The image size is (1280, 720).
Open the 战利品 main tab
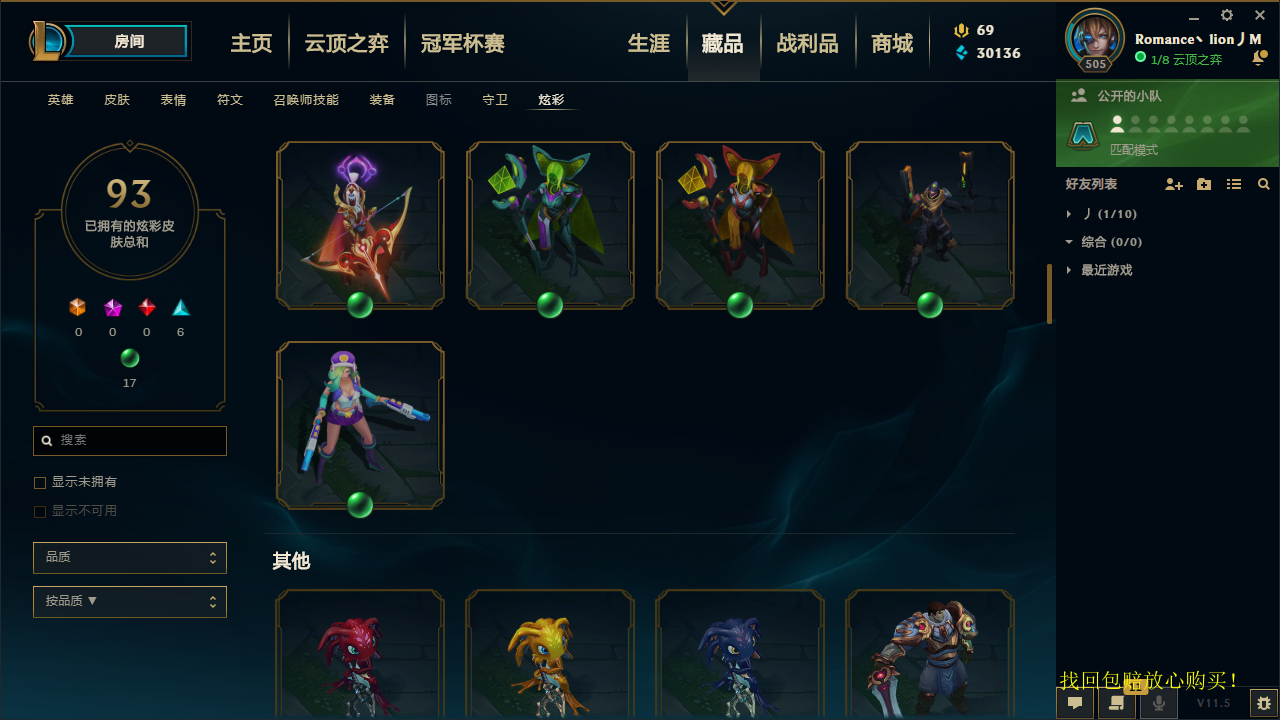pos(807,43)
